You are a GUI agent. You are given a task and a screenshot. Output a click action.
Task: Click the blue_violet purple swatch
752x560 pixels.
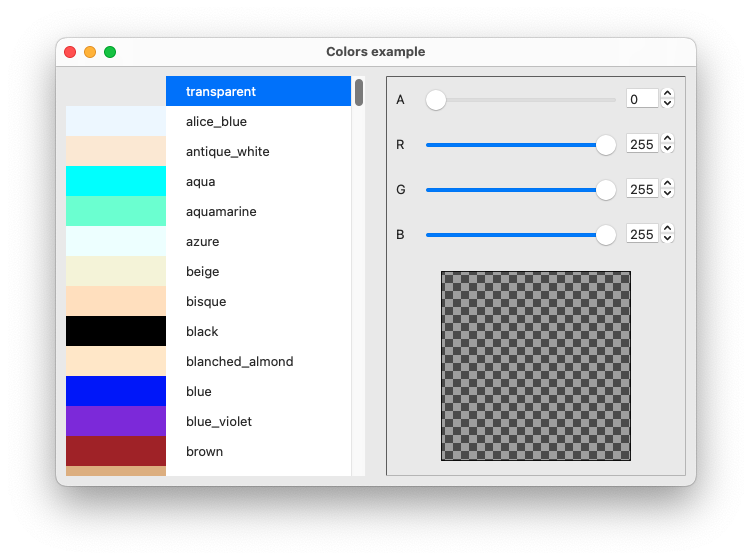(x=116, y=421)
